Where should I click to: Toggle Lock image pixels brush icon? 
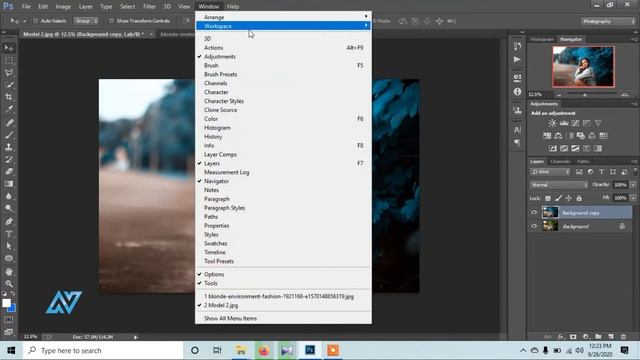point(558,198)
